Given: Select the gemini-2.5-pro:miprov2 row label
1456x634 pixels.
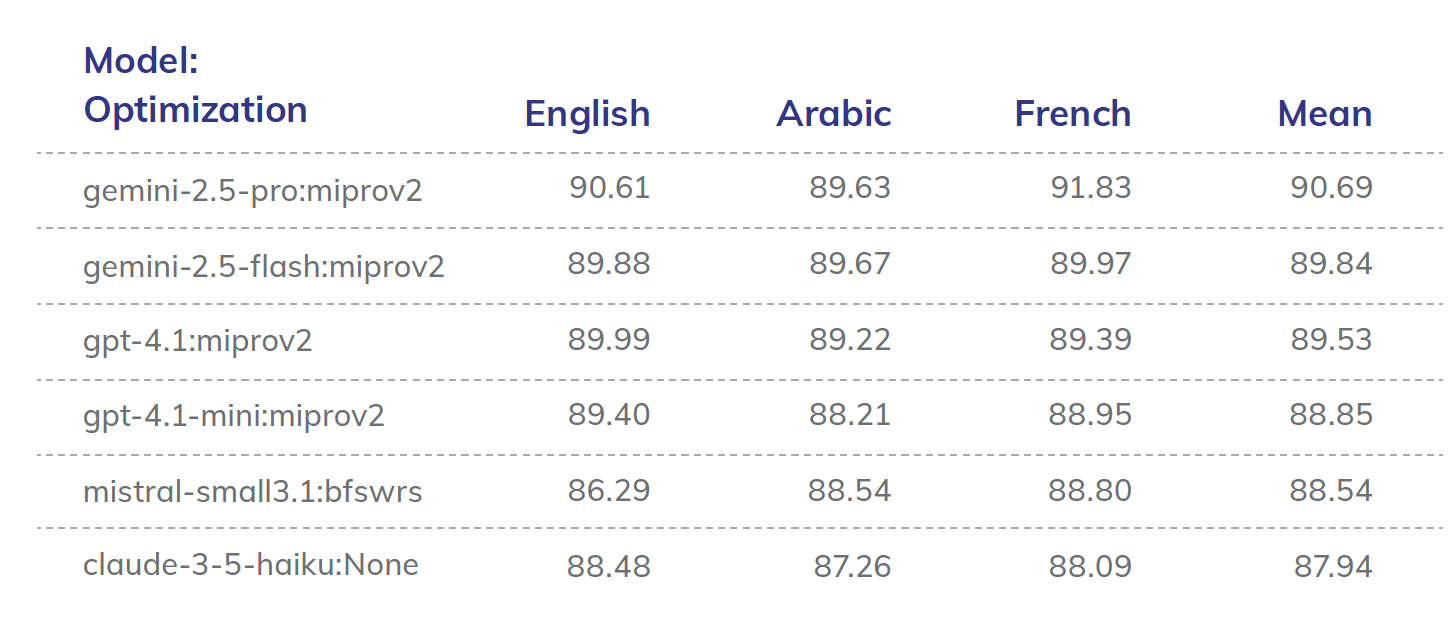Looking at the screenshot, I should [x=253, y=190].
